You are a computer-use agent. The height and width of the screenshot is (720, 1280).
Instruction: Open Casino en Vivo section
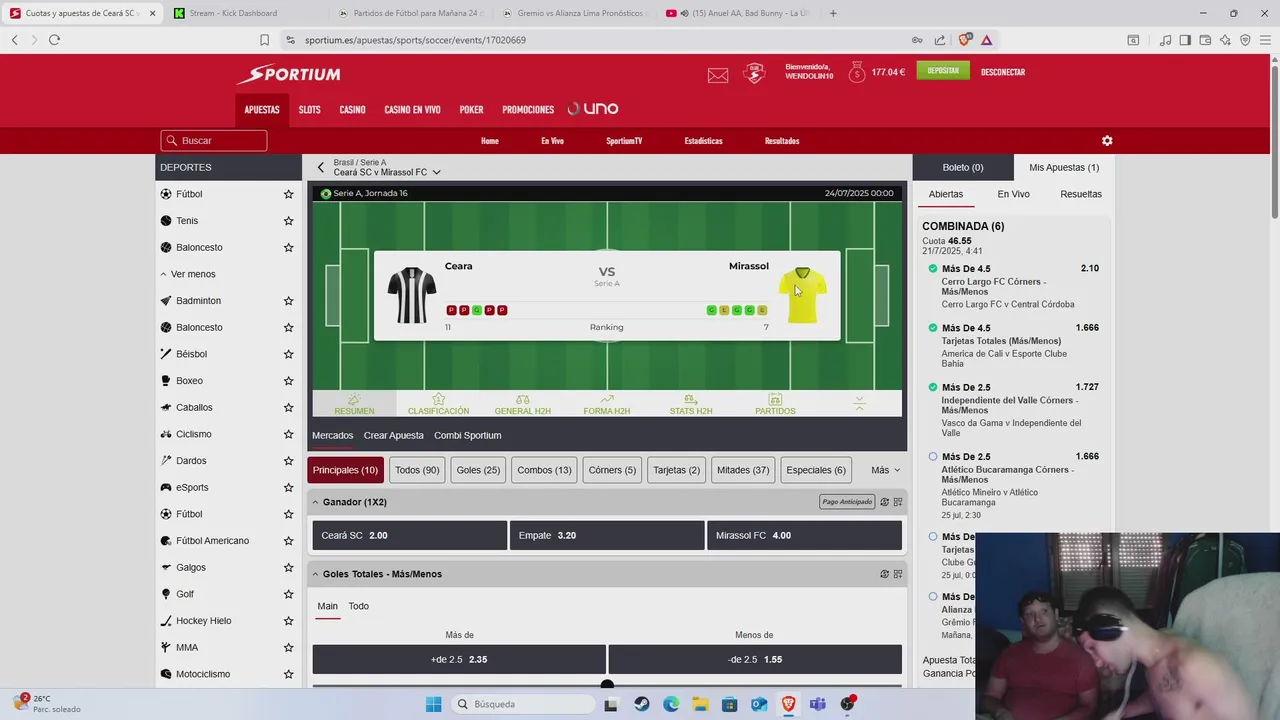point(412,110)
